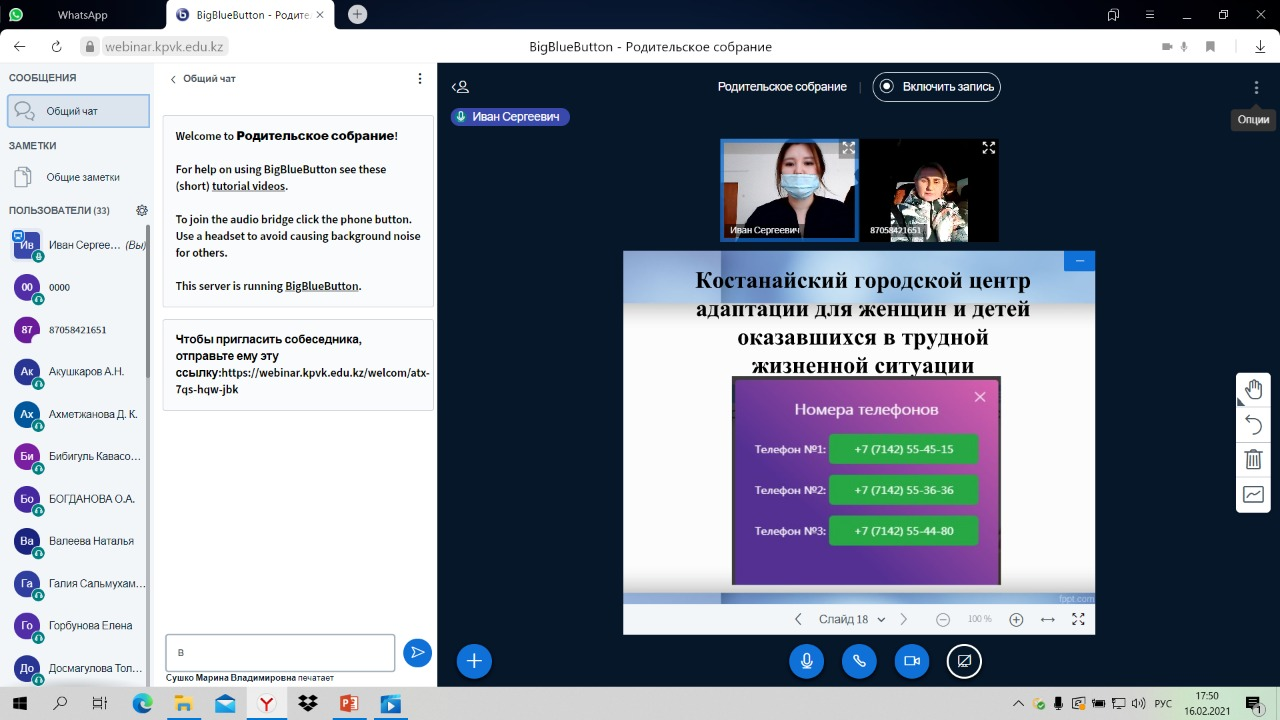This screenshot has height=720, width=1280.
Task: Zoom out the presentation
Action: tap(943, 619)
